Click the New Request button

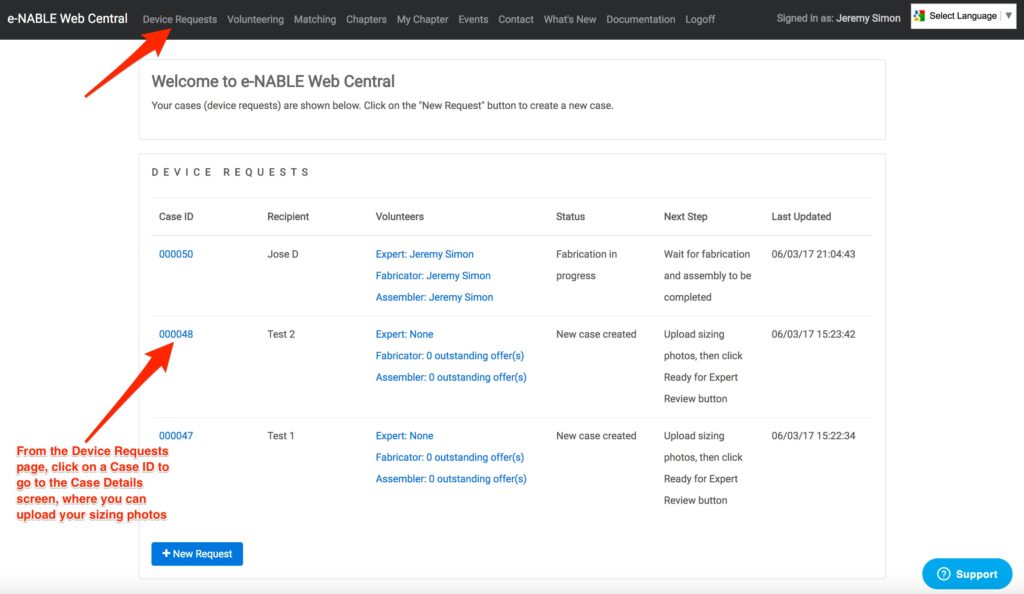[197, 554]
